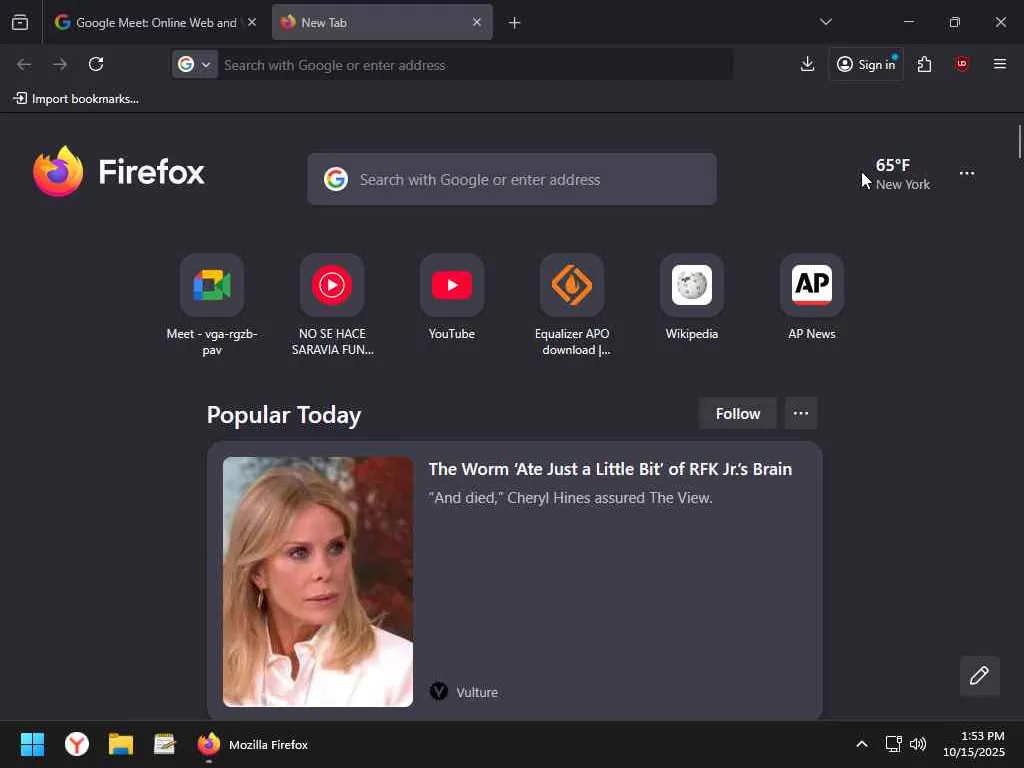The width and height of the screenshot is (1024, 768).
Task: Go back to previous page
Action: coord(24,64)
